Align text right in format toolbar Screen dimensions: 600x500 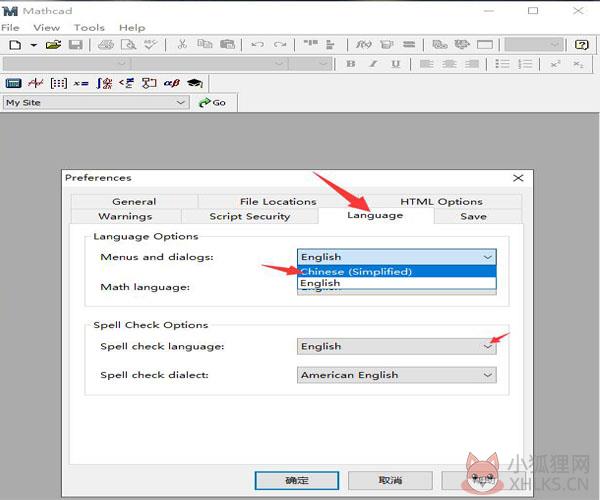[x=471, y=64]
